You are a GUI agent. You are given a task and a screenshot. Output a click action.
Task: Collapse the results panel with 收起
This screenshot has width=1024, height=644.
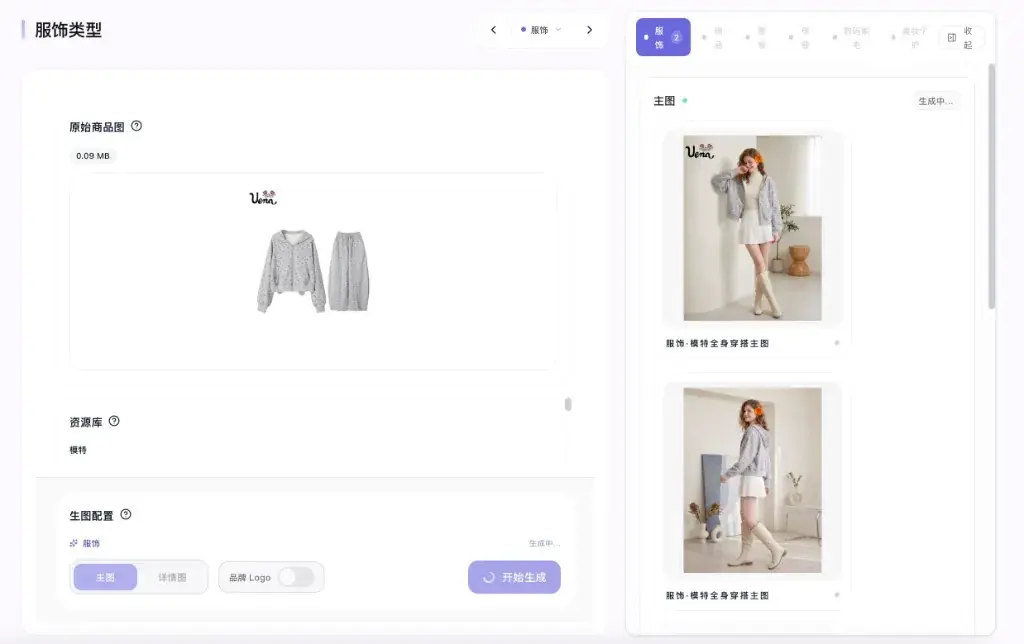[x=961, y=38]
